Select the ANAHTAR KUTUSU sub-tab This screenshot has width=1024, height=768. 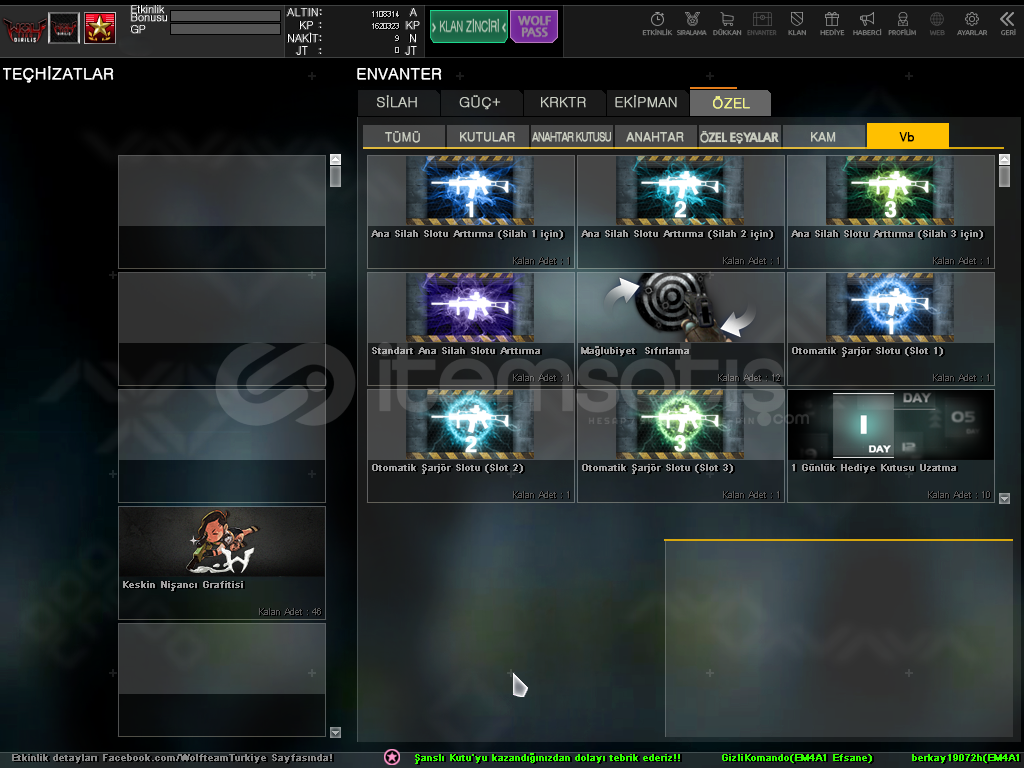pyautogui.click(x=571, y=136)
